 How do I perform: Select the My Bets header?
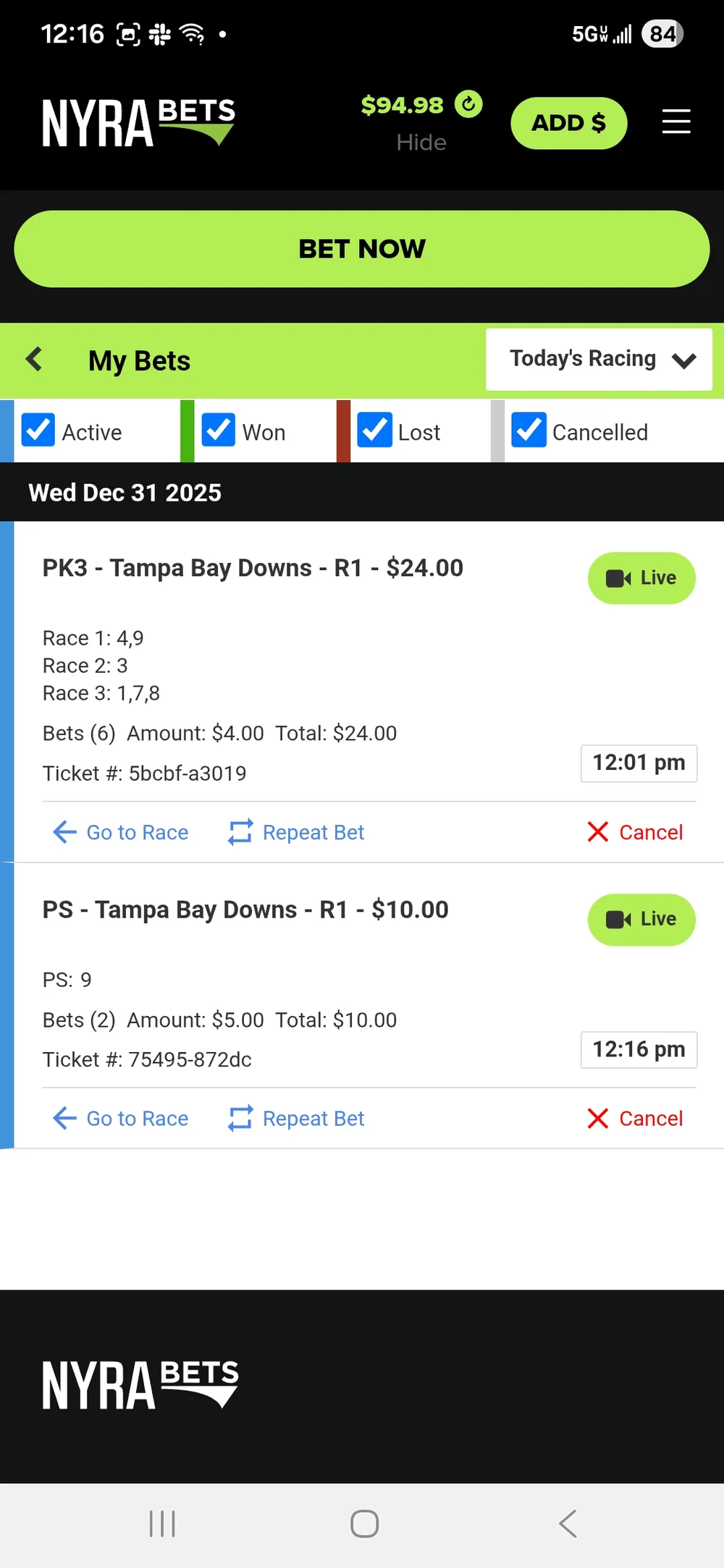click(138, 360)
